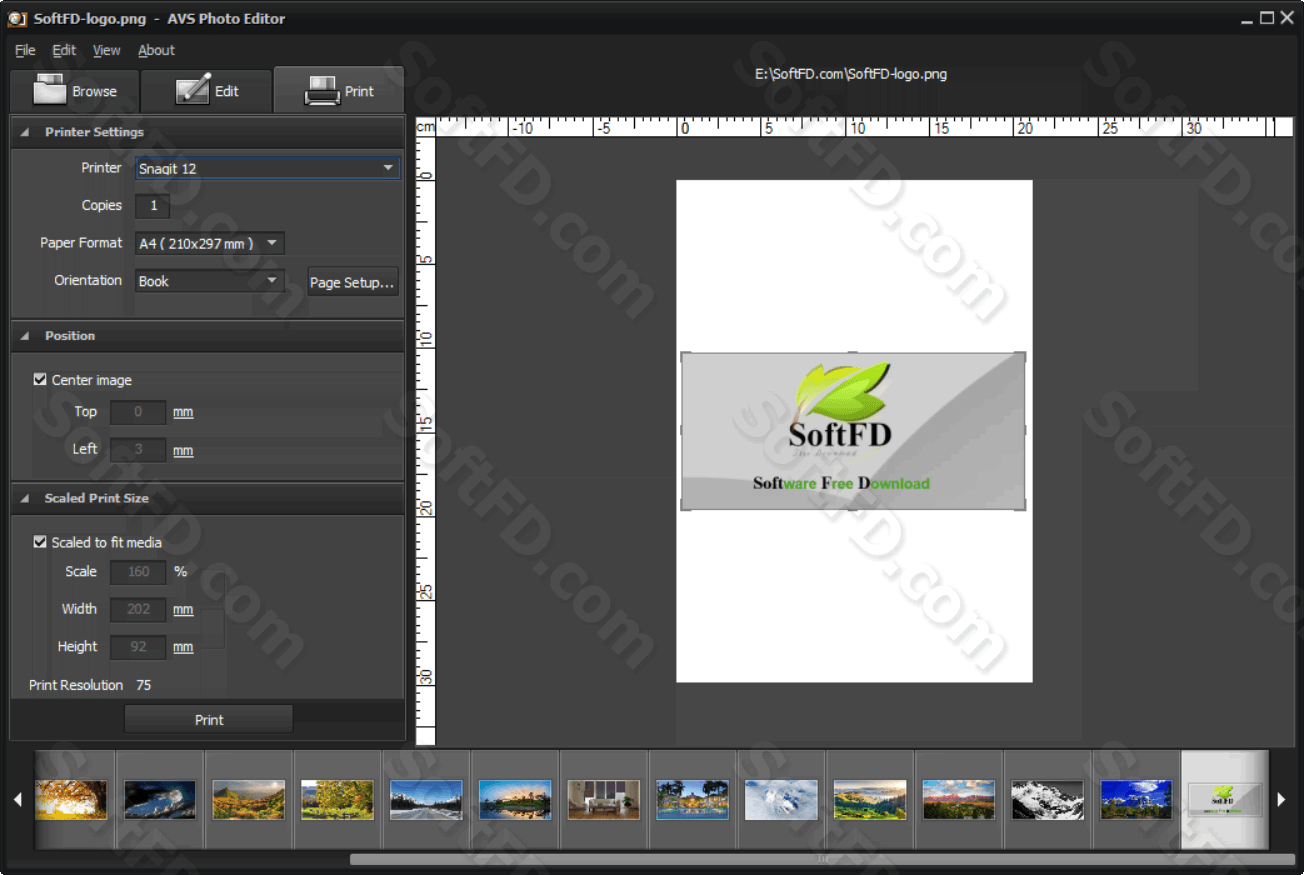Select the SoftFD logo image on page preview

point(853,431)
